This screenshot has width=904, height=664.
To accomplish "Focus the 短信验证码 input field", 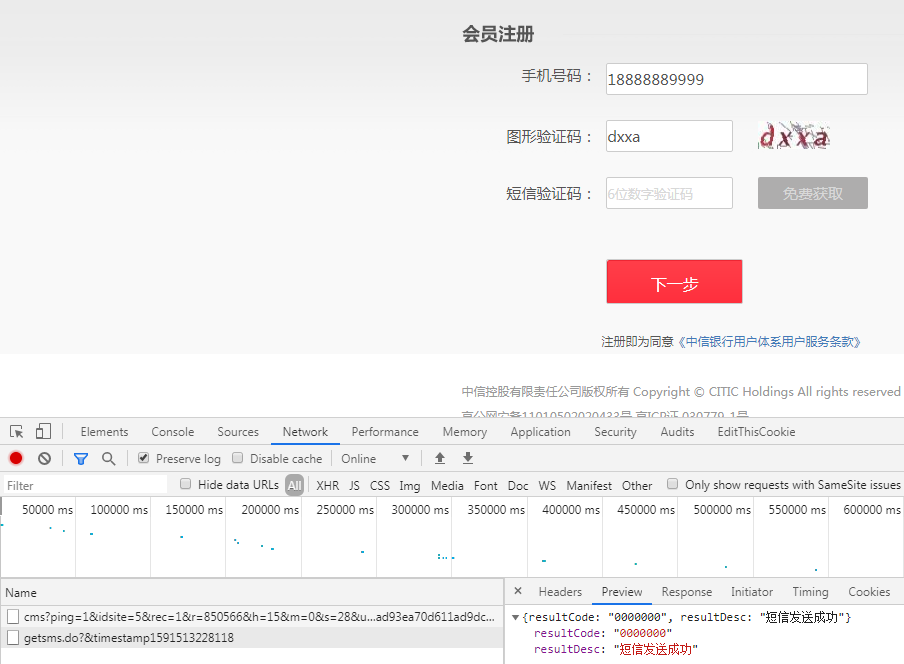I will click(x=669, y=193).
